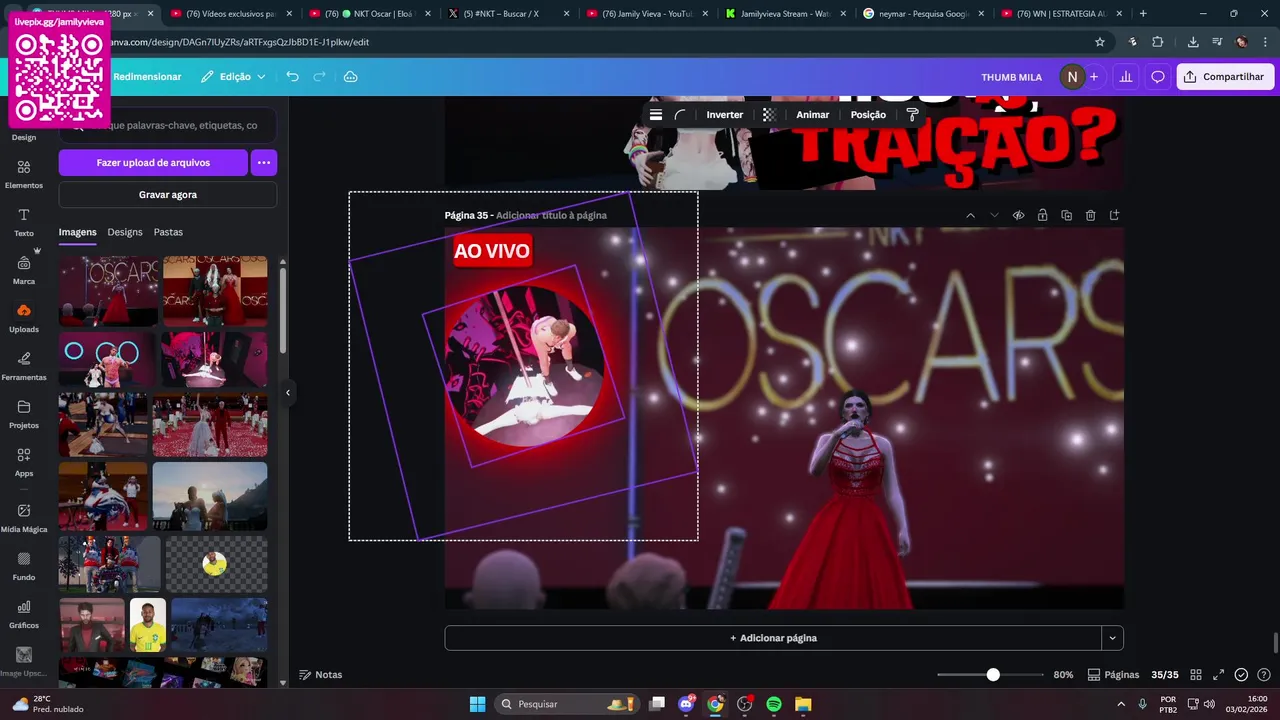Click Adicionar título à página field
Viewport: 1280px width, 720px height.
click(551, 215)
